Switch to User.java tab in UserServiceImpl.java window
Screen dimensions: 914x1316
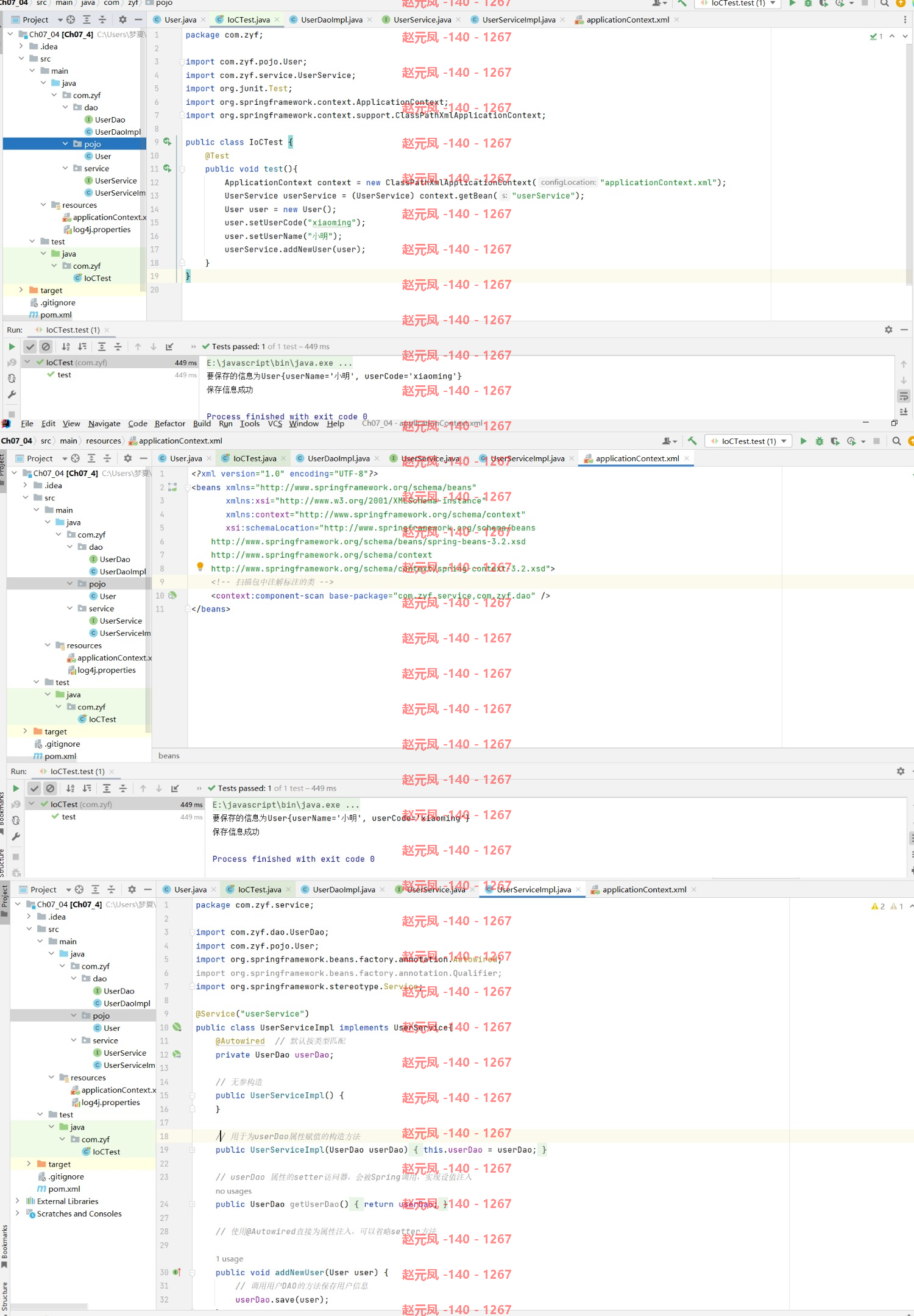[x=190, y=889]
